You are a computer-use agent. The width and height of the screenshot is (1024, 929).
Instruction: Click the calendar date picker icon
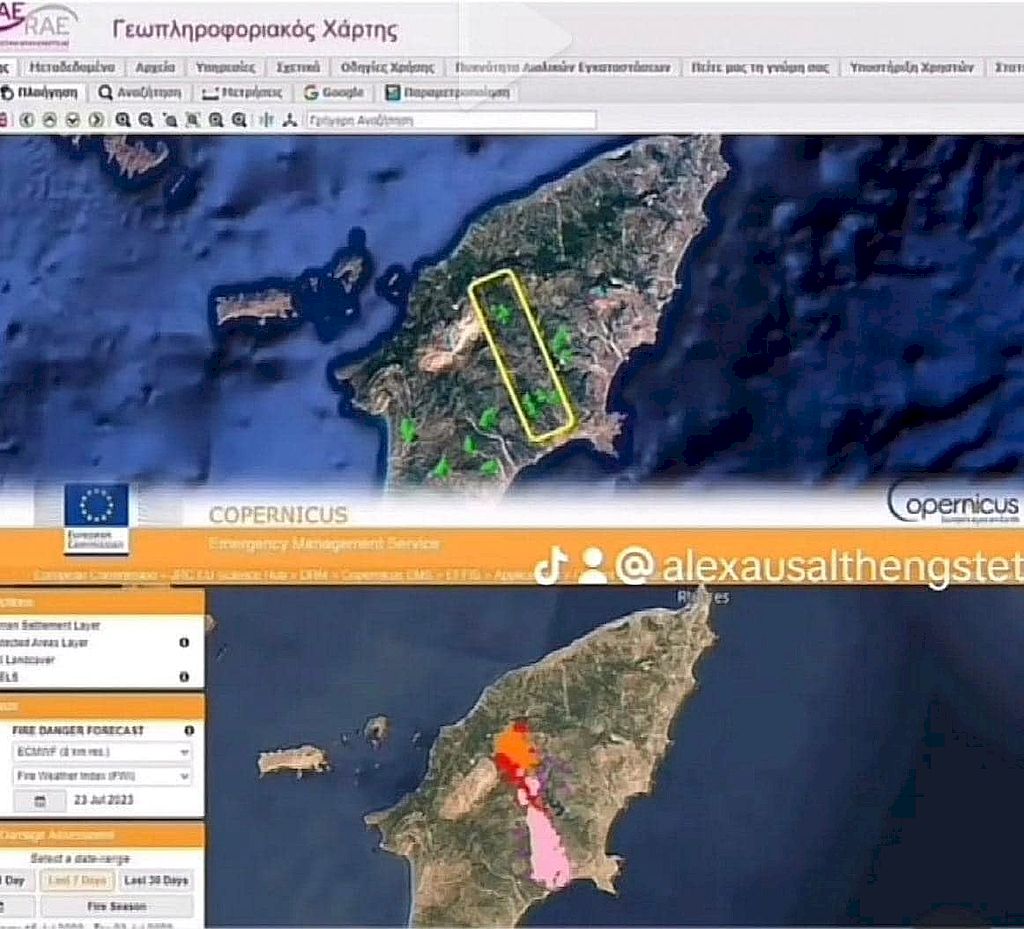pyautogui.click(x=41, y=801)
